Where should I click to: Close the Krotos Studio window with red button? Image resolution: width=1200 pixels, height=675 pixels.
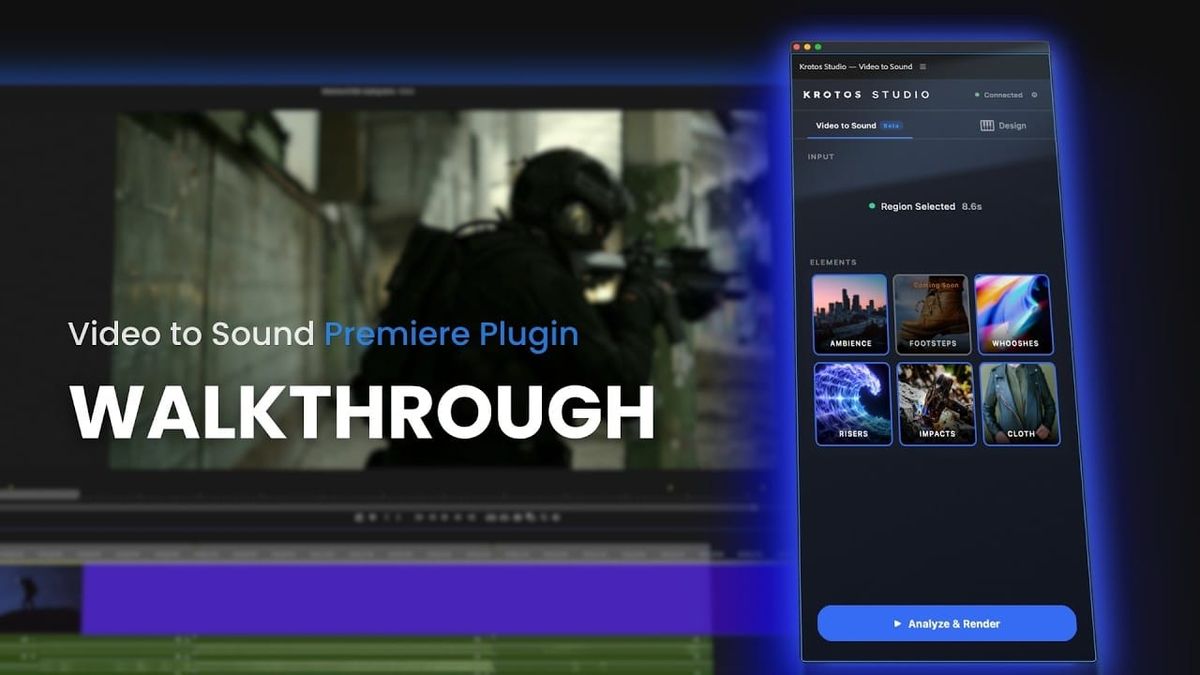797,47
